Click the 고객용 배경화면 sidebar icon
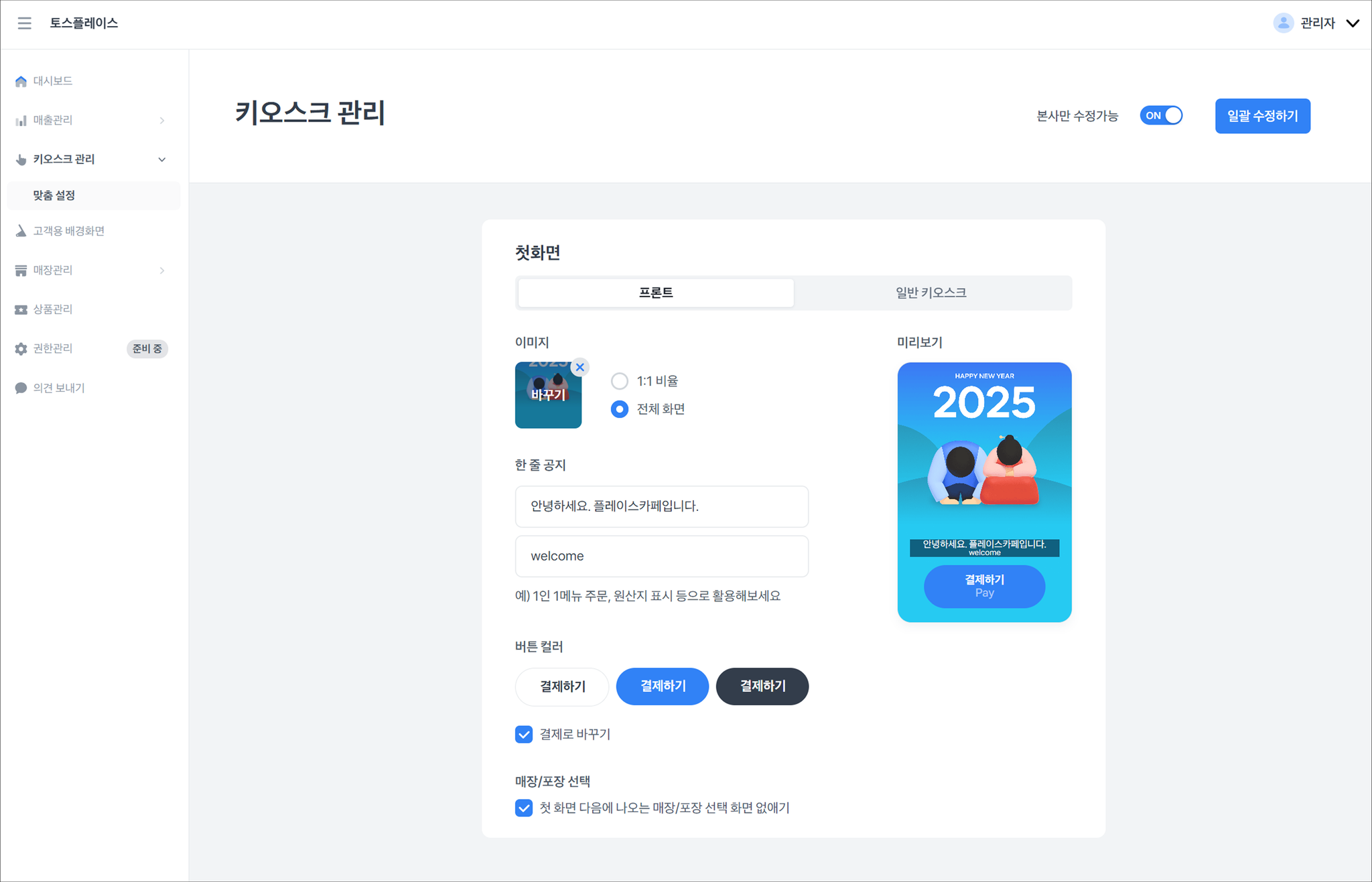1372x882 pixels. click(x=21, y=231)
